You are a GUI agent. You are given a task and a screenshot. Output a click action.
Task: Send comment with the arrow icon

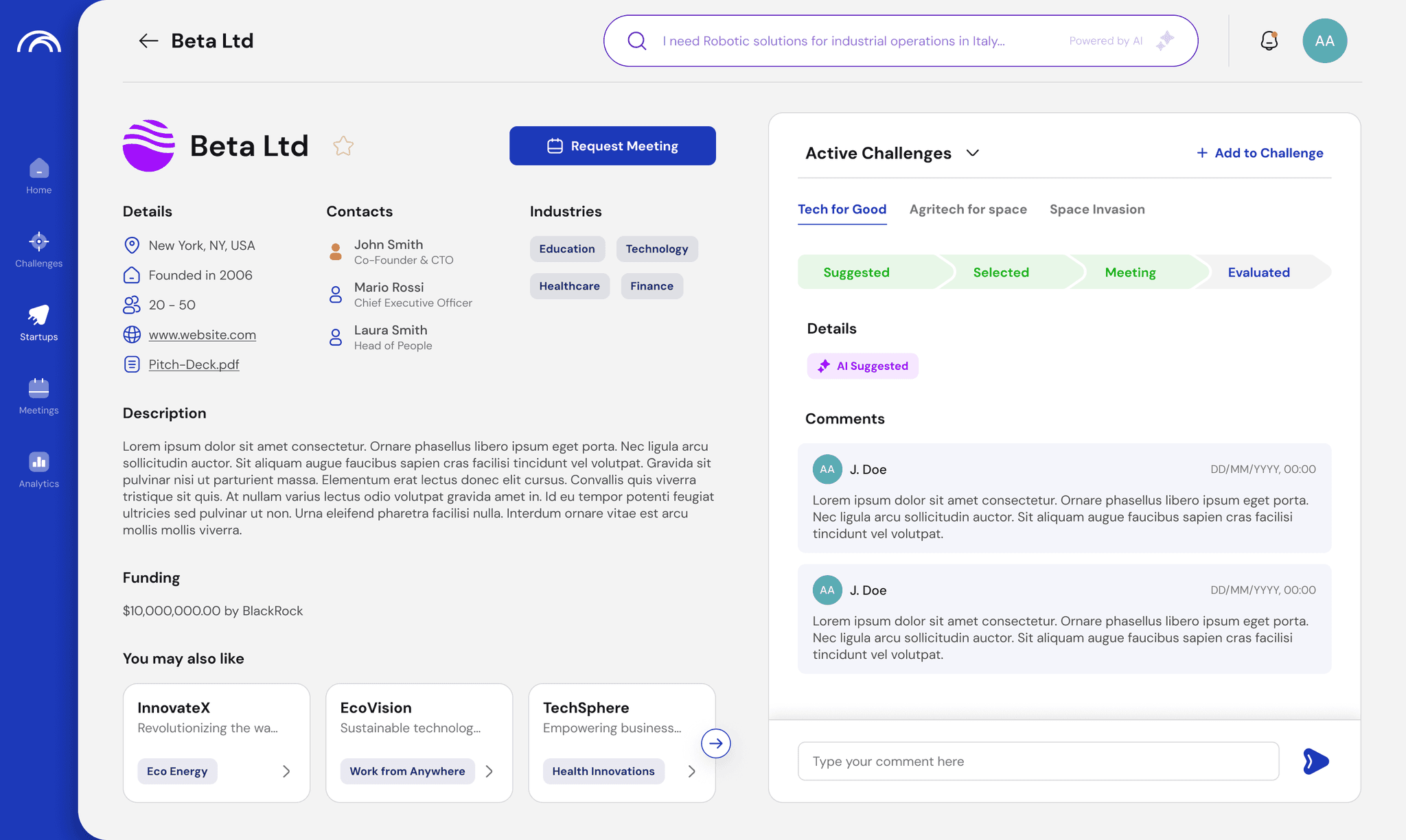pyautogui.click(x=1315, y=761)
